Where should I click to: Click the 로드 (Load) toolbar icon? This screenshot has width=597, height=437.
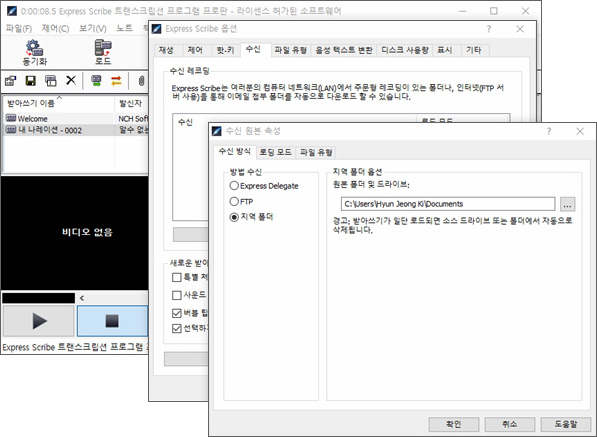103,52
